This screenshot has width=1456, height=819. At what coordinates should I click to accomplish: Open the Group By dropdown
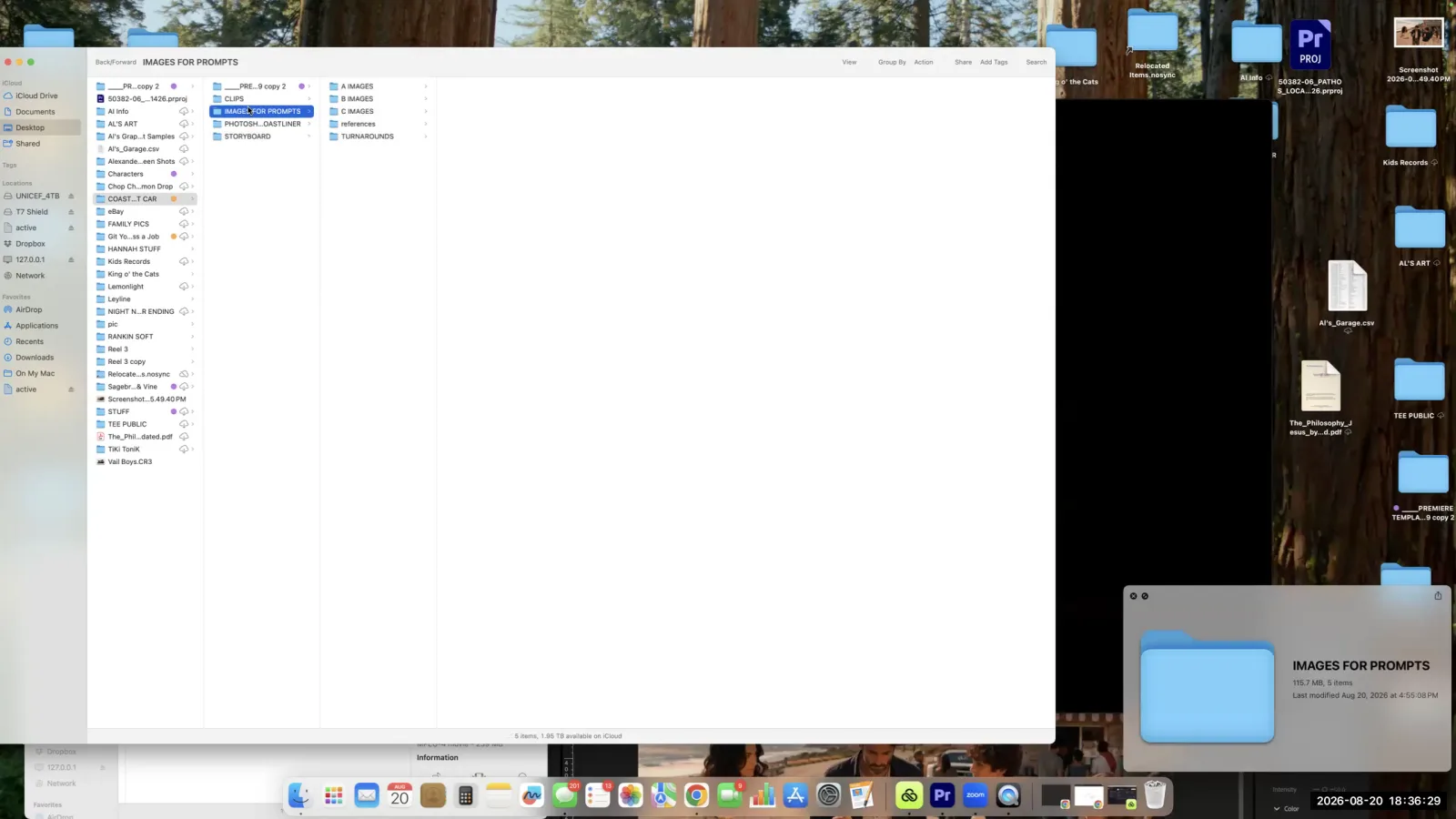[892, 62]
